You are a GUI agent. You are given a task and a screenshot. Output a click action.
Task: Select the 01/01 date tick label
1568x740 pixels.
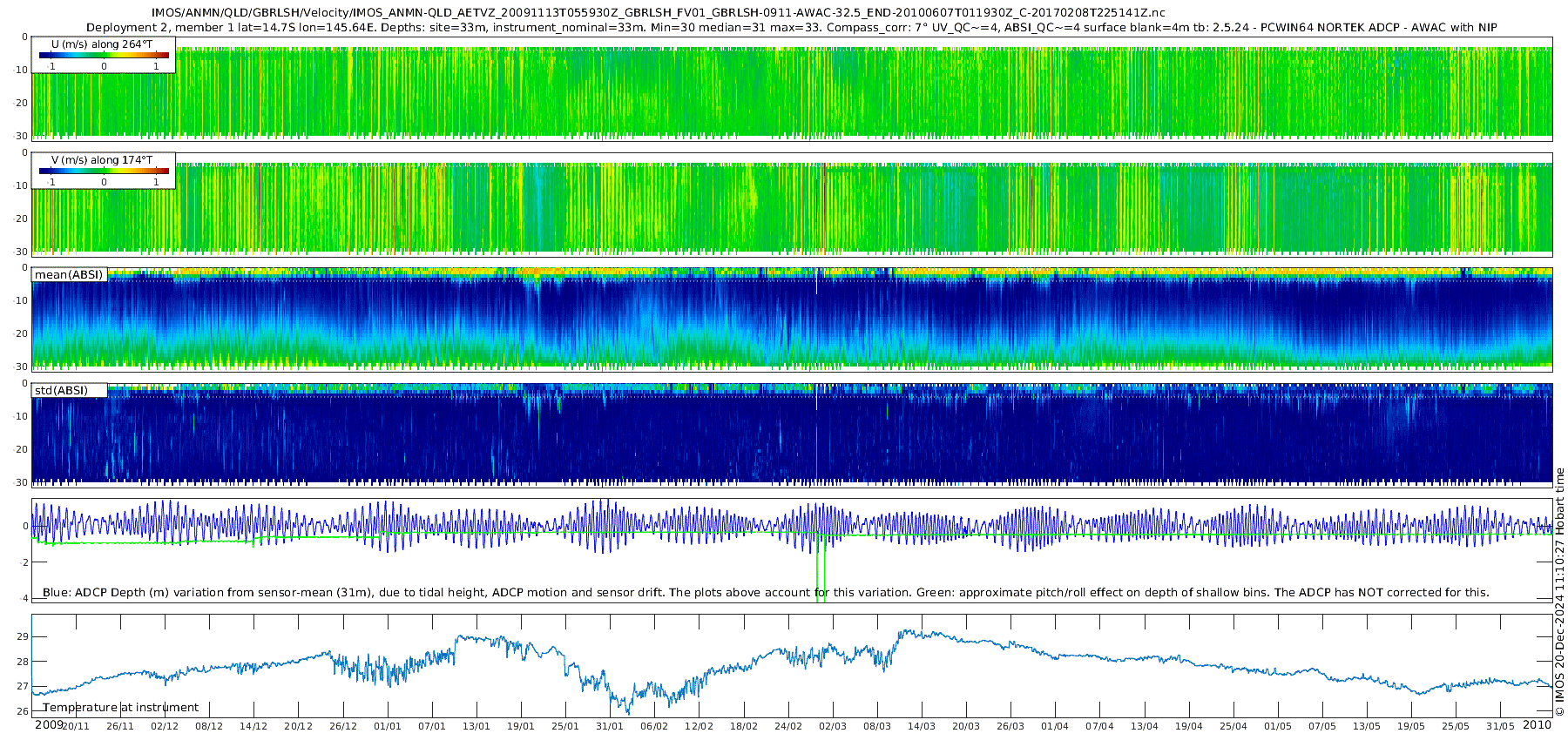coord(388,726)
